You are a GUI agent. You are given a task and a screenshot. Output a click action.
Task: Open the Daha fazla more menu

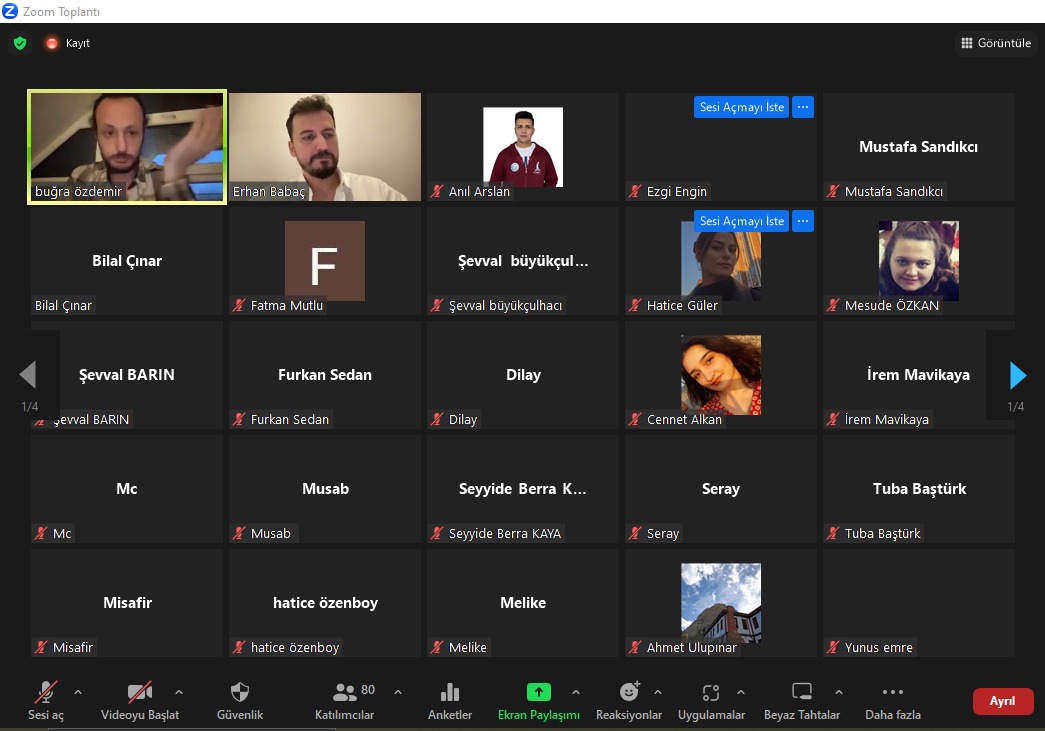(x=893, y=700)
